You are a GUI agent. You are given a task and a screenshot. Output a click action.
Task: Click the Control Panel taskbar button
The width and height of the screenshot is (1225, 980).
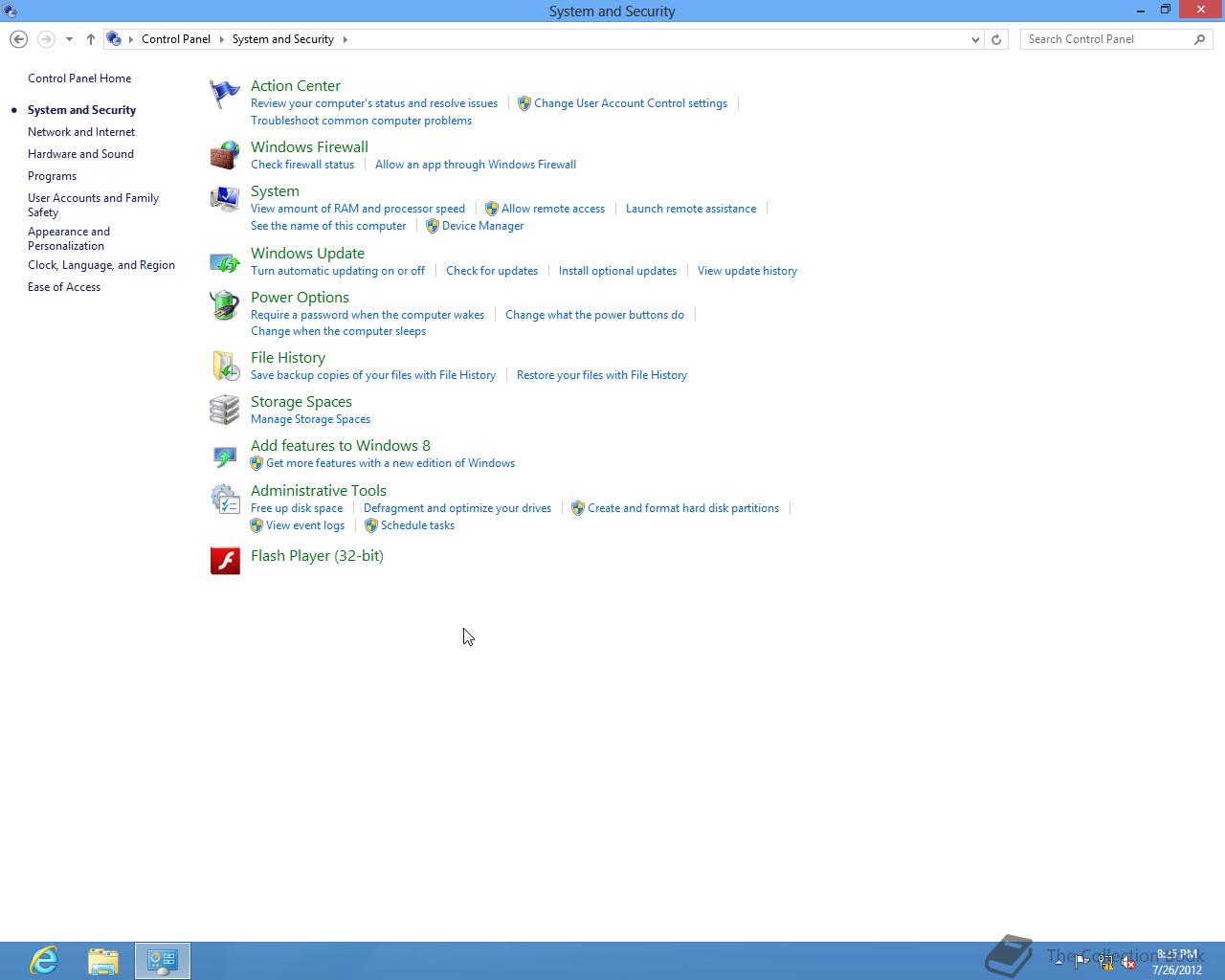pos(163,960)
